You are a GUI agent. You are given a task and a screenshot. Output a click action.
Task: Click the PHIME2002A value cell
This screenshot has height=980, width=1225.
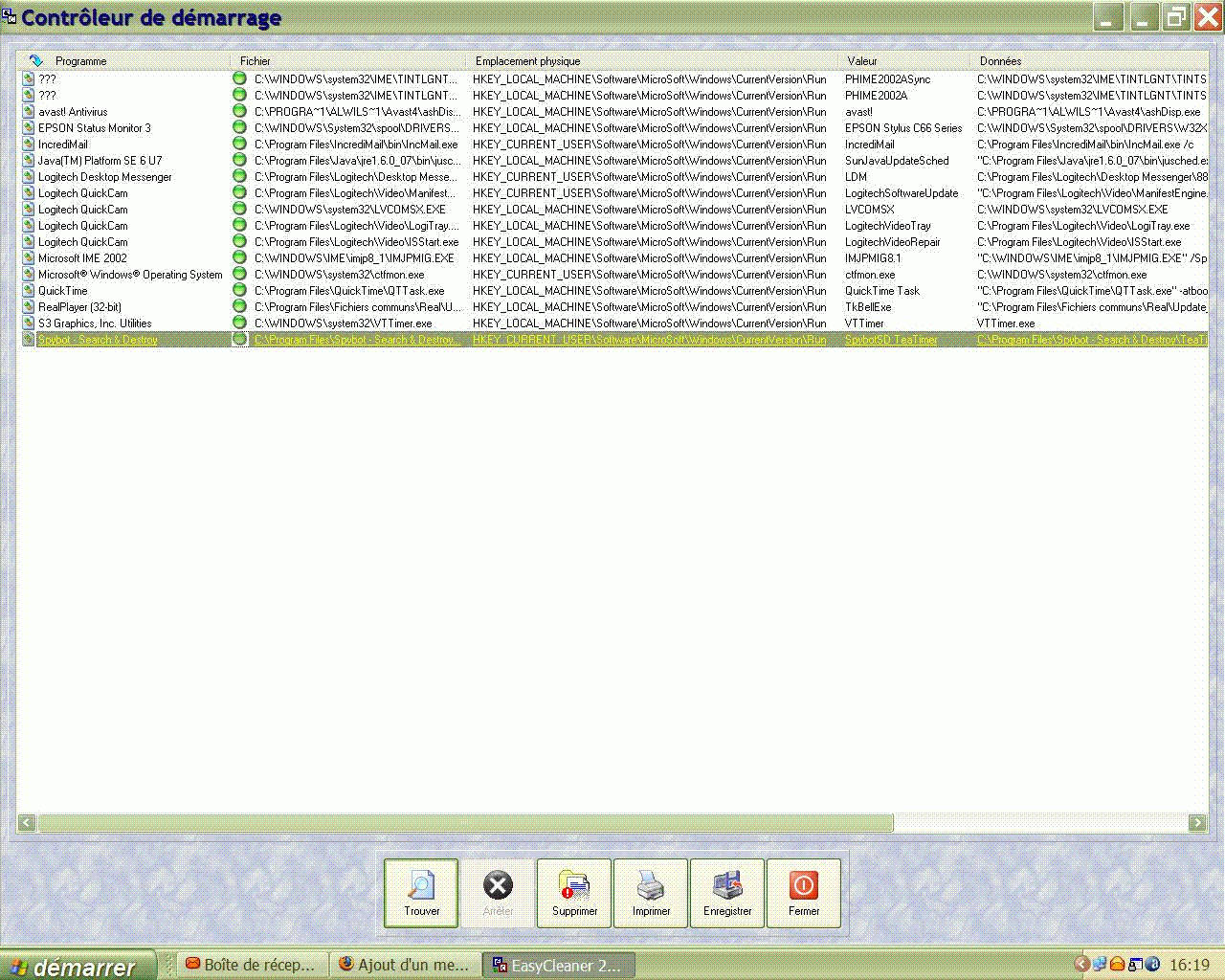[x=876, y=96]
